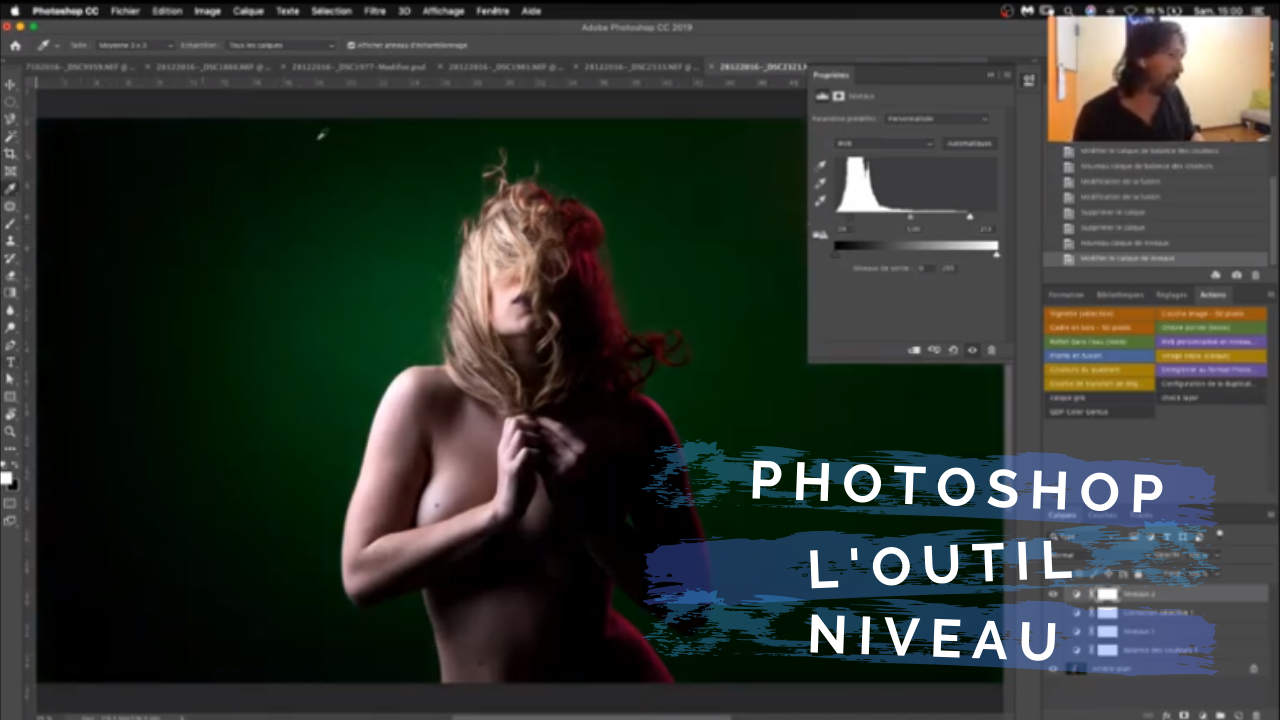The image size is (1280, 720).
Task: Select the Type tool
Action: click(11, 362)
